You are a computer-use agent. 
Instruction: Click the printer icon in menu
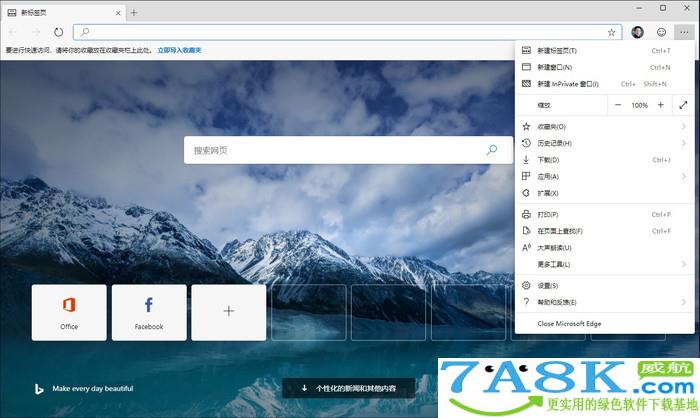[526, 214]
